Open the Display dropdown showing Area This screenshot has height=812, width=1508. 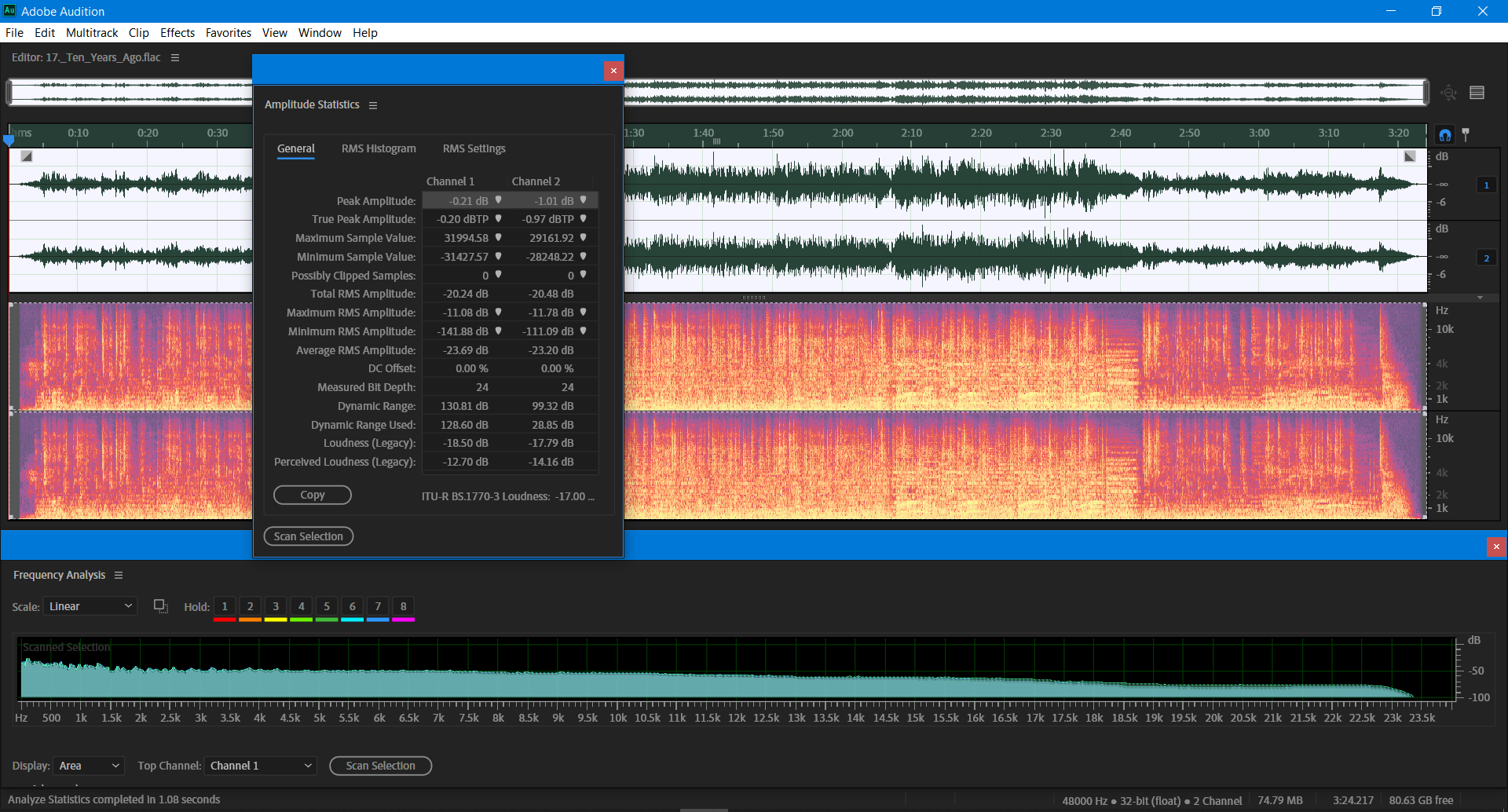88,766
